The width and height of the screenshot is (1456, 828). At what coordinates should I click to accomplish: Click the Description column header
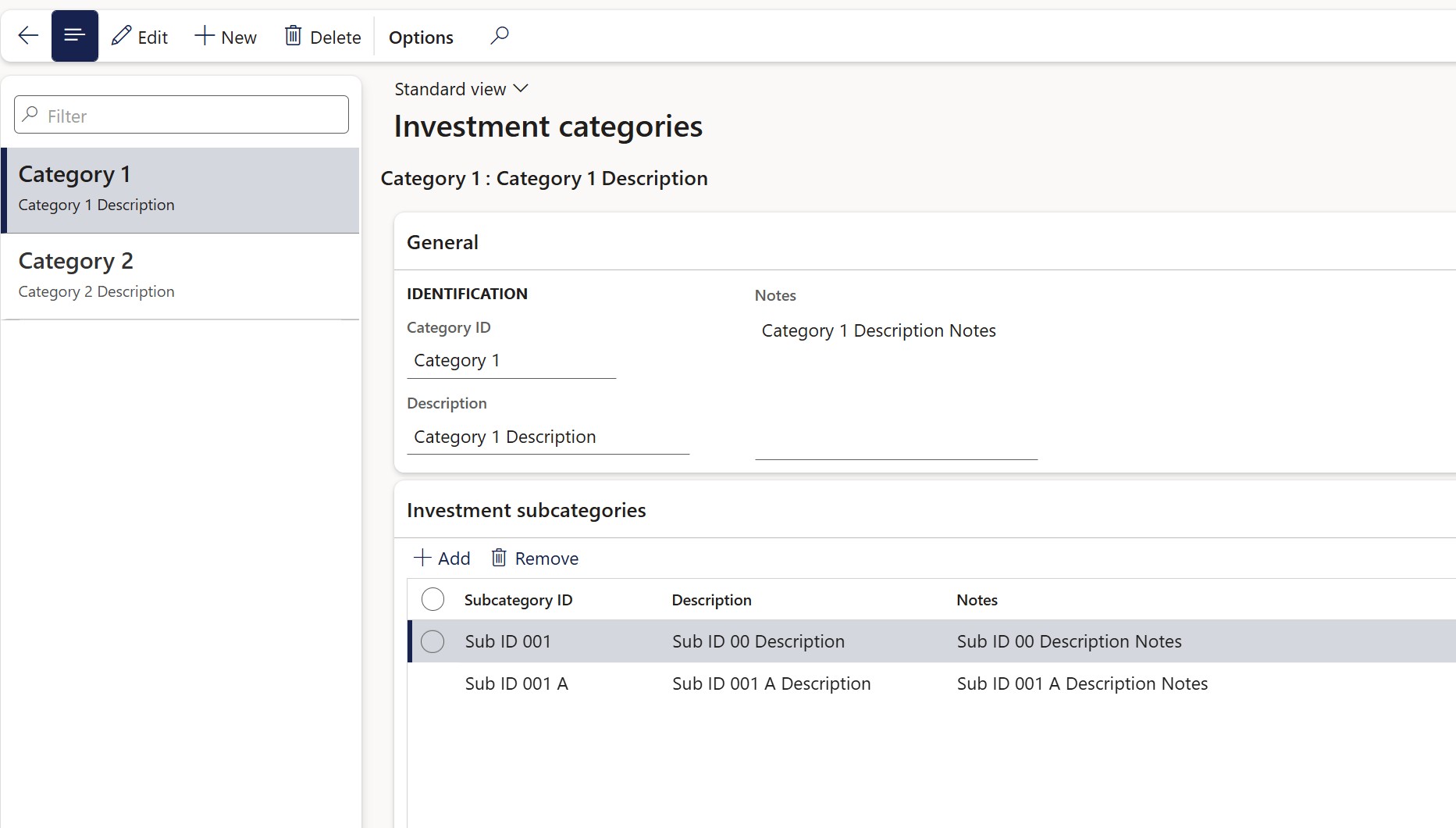(711, 600)
